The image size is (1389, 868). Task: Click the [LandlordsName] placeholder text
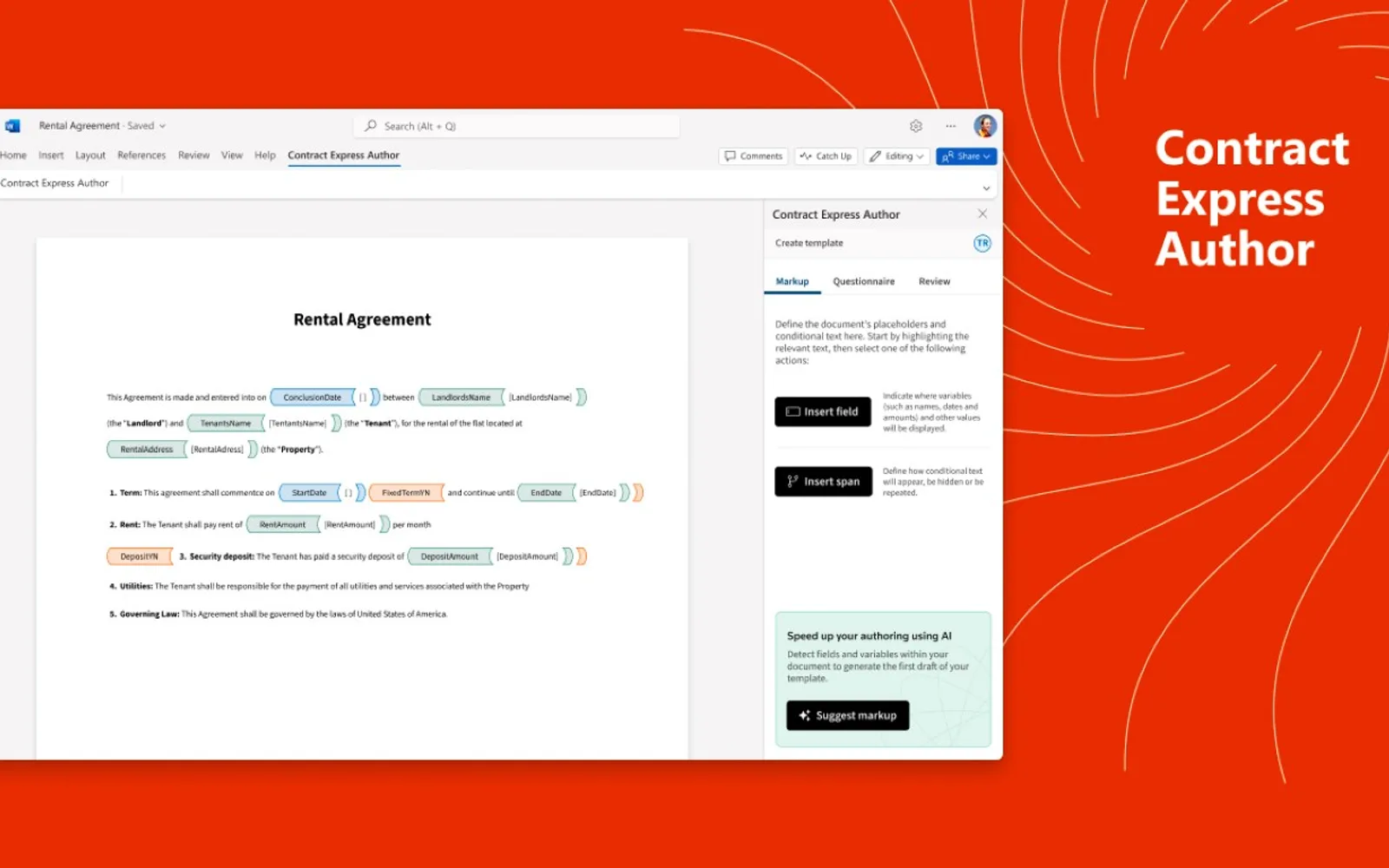(x=540, y=397)
